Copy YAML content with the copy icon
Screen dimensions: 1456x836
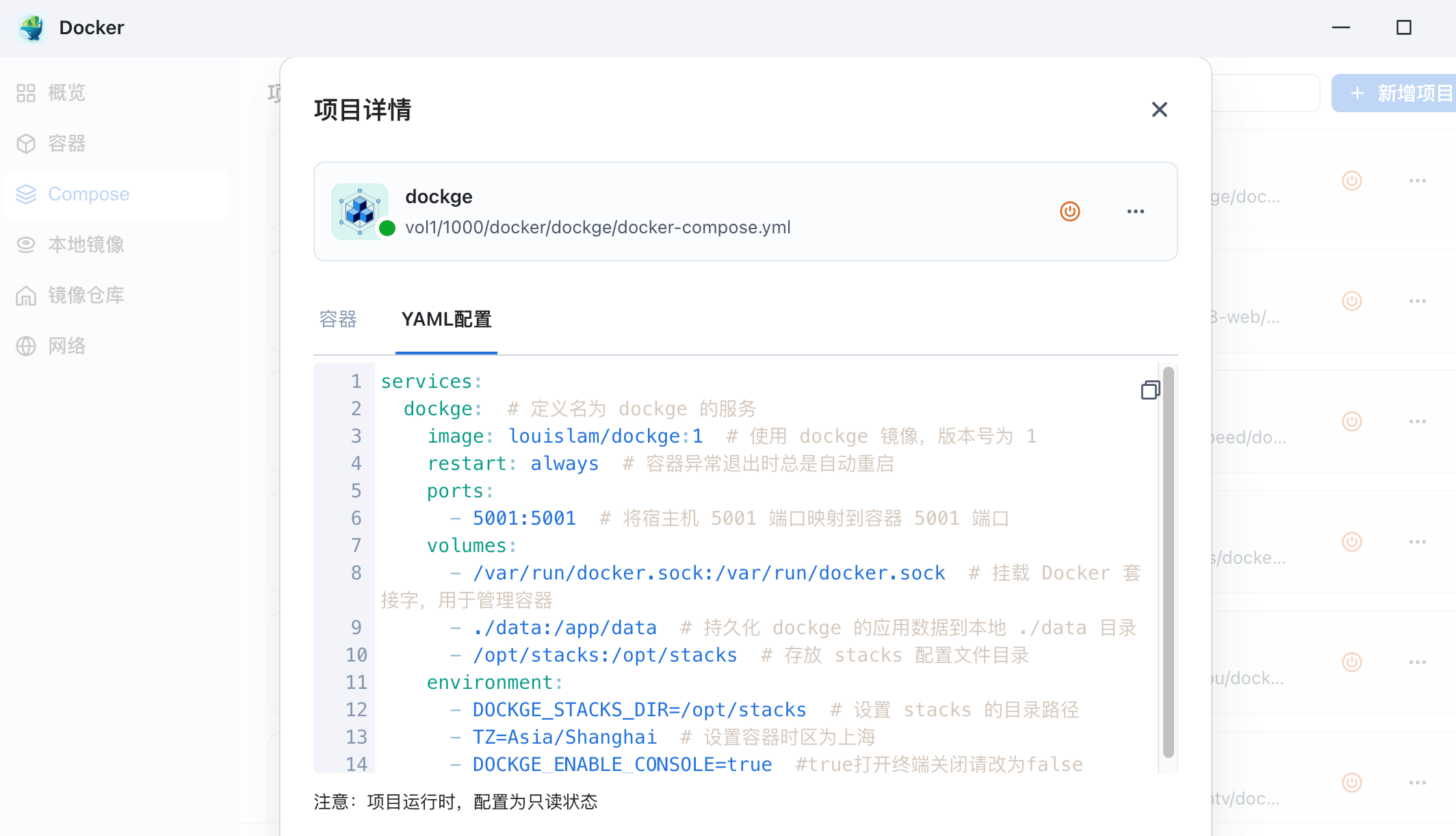(1150, 390)
